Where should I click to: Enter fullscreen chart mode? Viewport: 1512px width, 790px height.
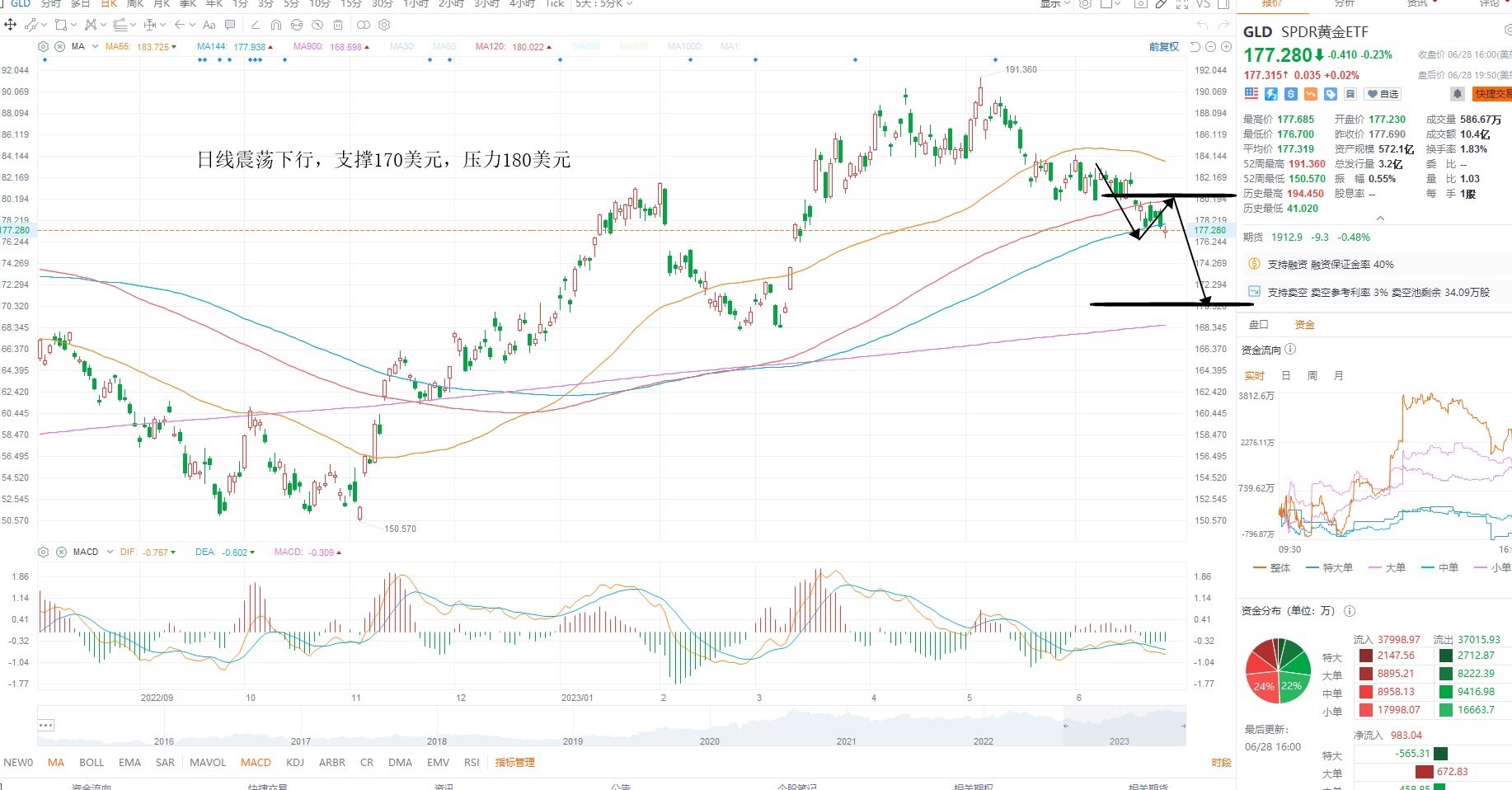pyautogui.click(x=1182, y=4)
